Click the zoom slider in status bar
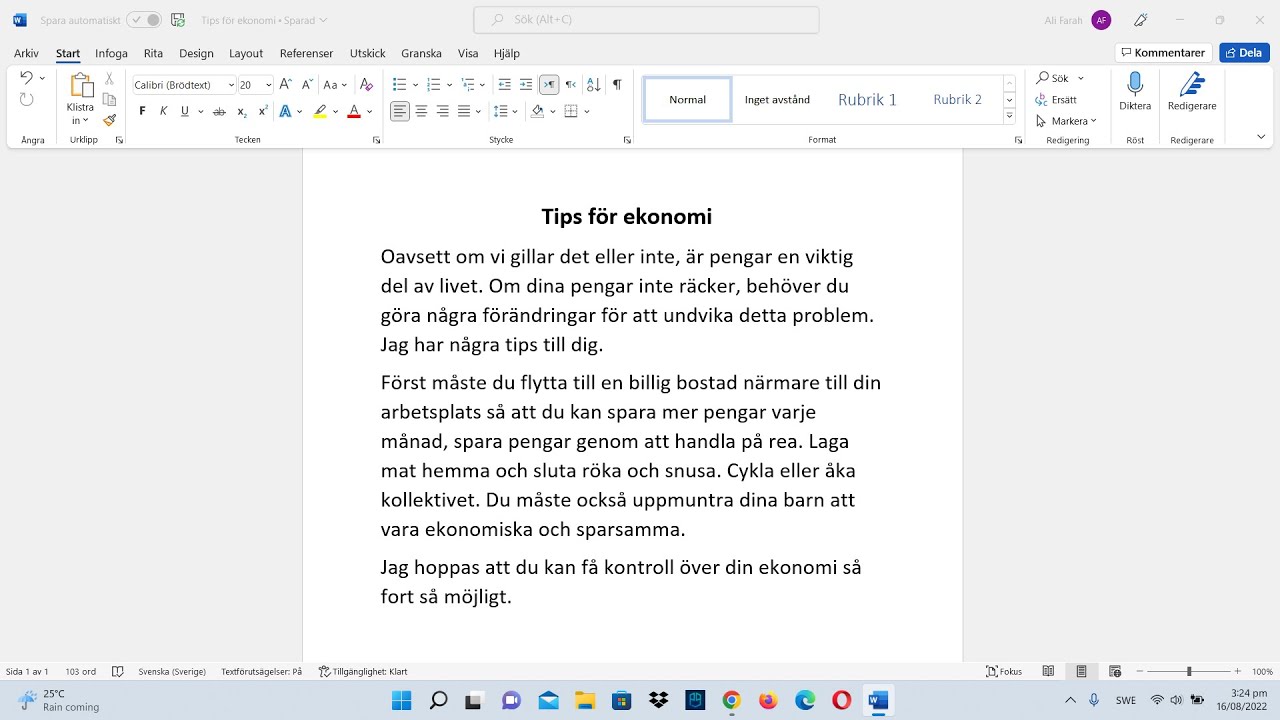This screenshot has height=720, width=1280. pos(1189,672)
